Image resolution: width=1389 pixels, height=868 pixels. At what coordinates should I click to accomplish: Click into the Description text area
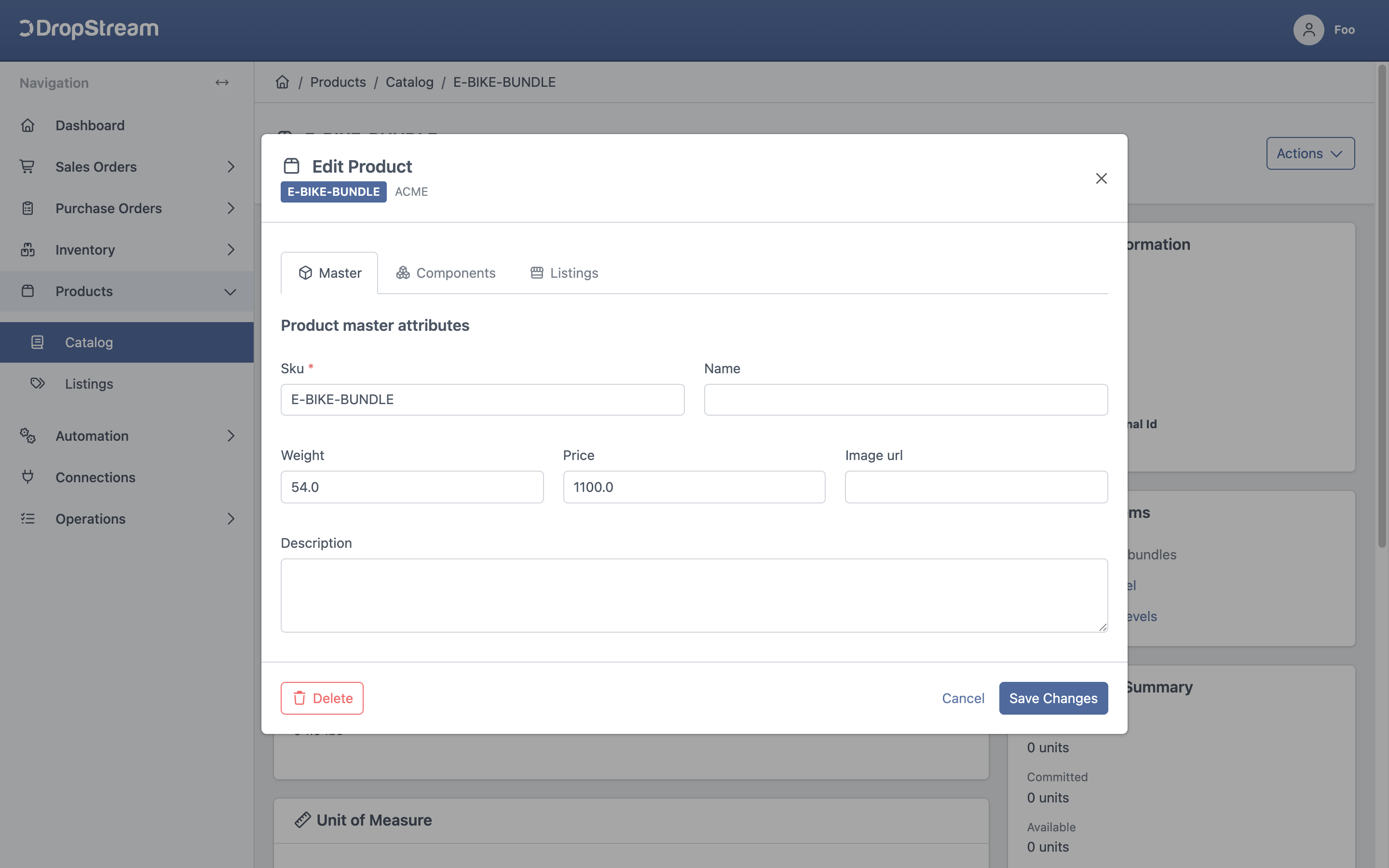(x=694, y=596)
